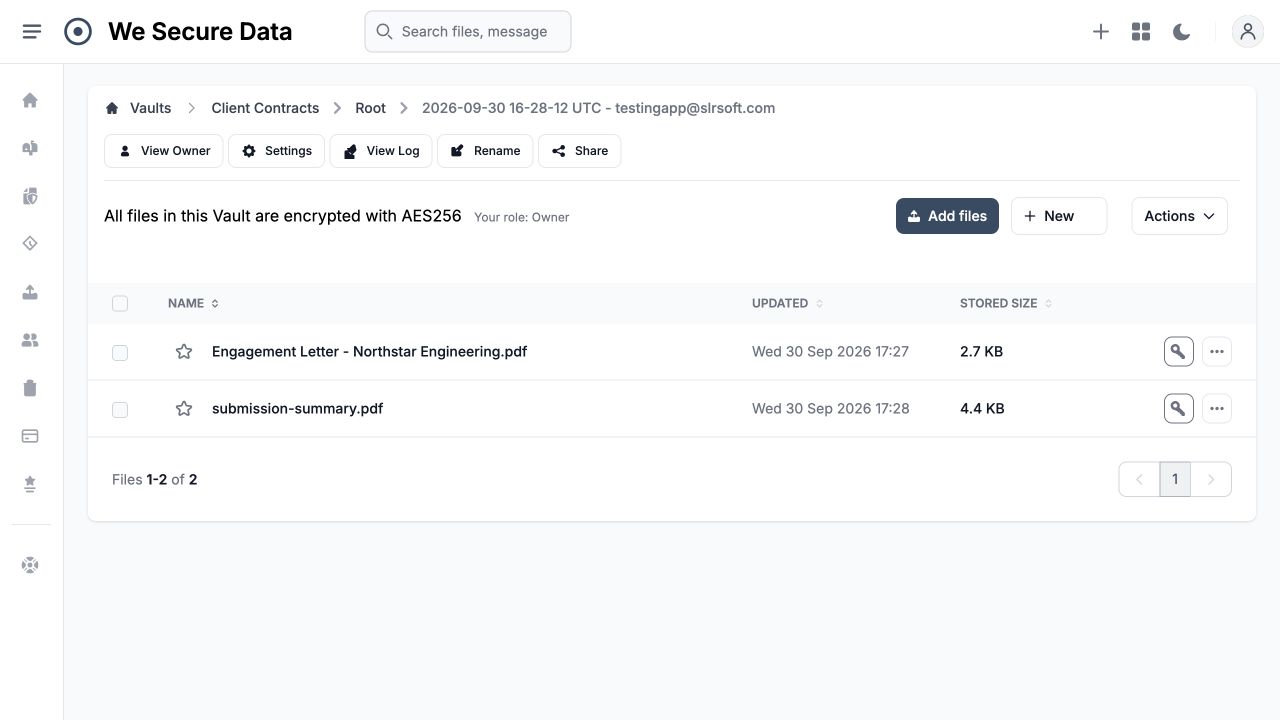The height and width of the screenshot is (720, 1280).
Task: Go to Client Contracts breadcrumb
Action: pos(265,108)
